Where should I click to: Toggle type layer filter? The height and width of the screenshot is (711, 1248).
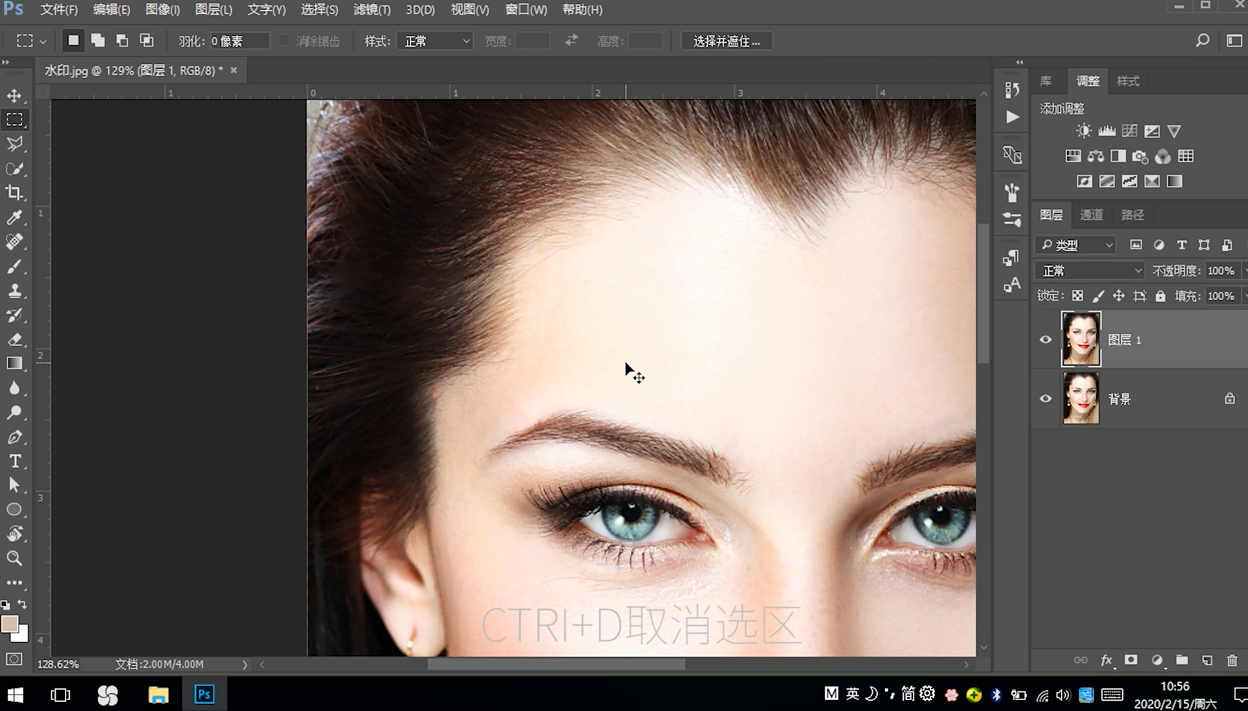1181,245
